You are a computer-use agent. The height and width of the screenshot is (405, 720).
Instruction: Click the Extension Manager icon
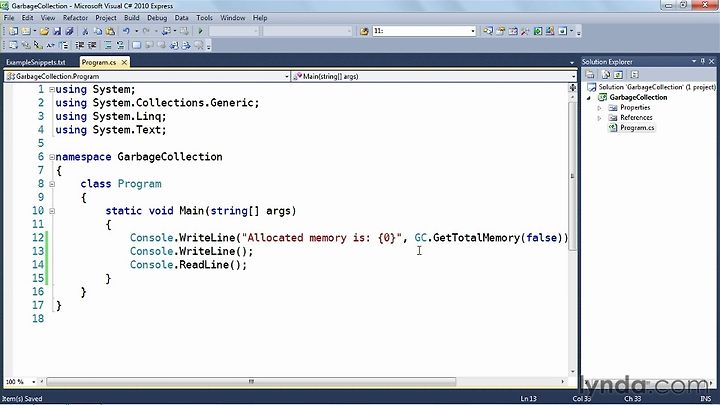(550, 31)
